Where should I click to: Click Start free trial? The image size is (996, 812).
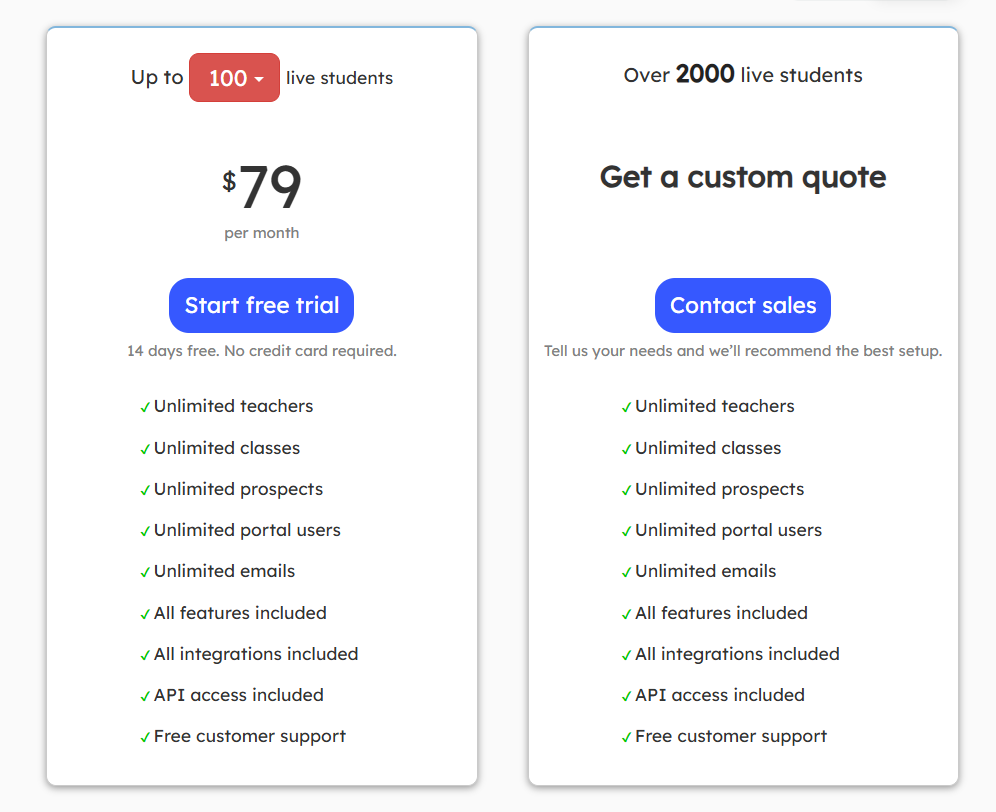point(261,305)
